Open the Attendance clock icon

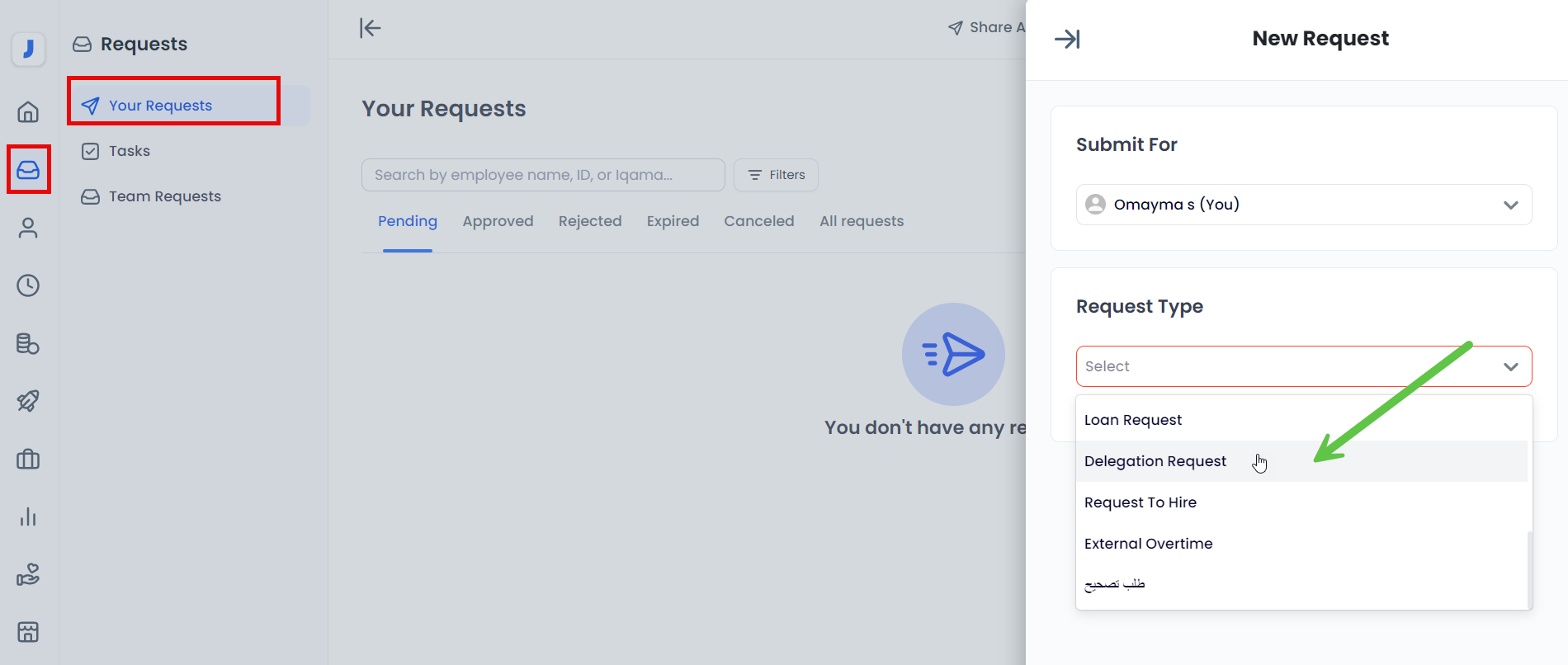(x=28, y=285)
